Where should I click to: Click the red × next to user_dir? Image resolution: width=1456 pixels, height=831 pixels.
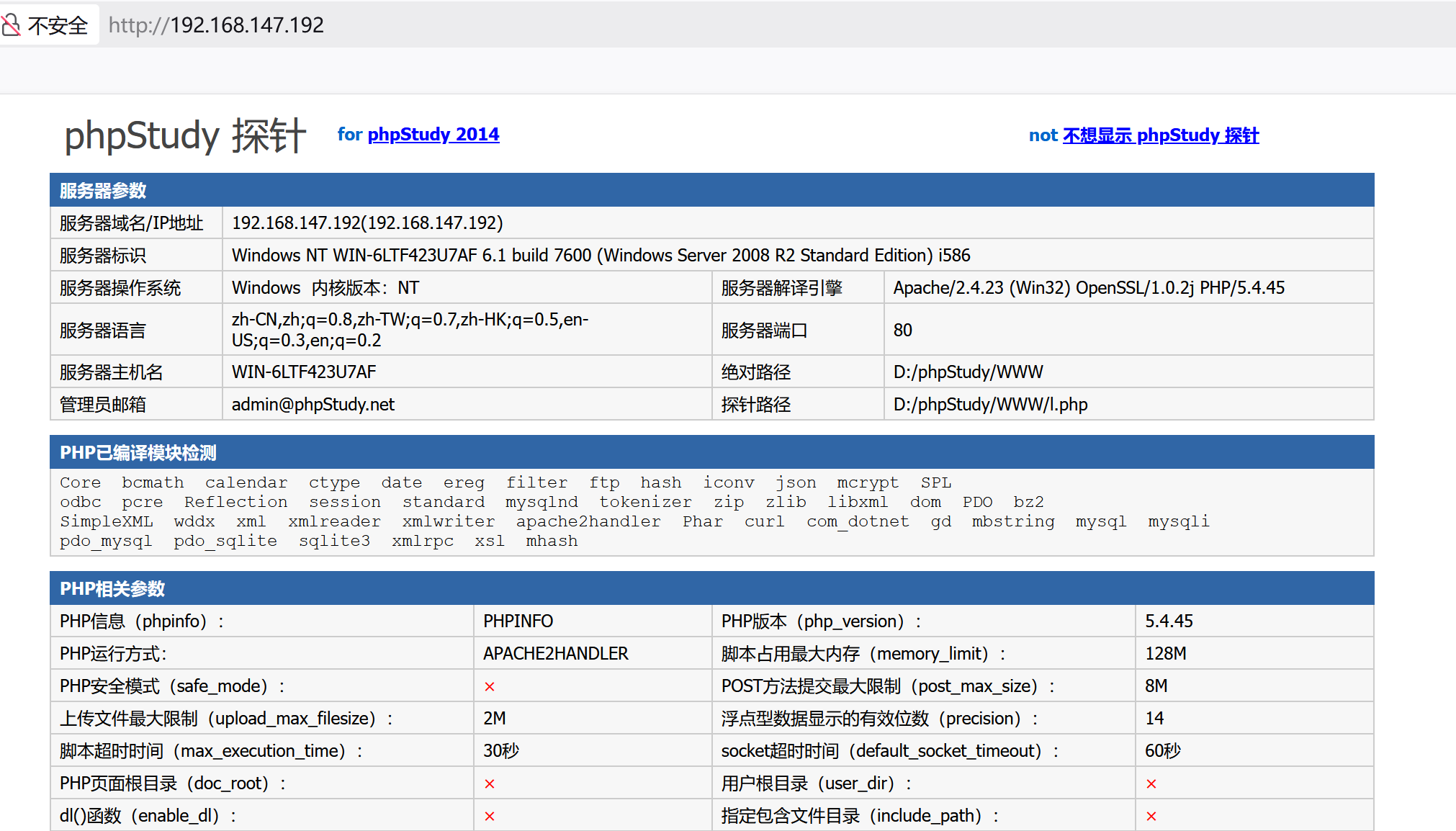[1151, 783]
